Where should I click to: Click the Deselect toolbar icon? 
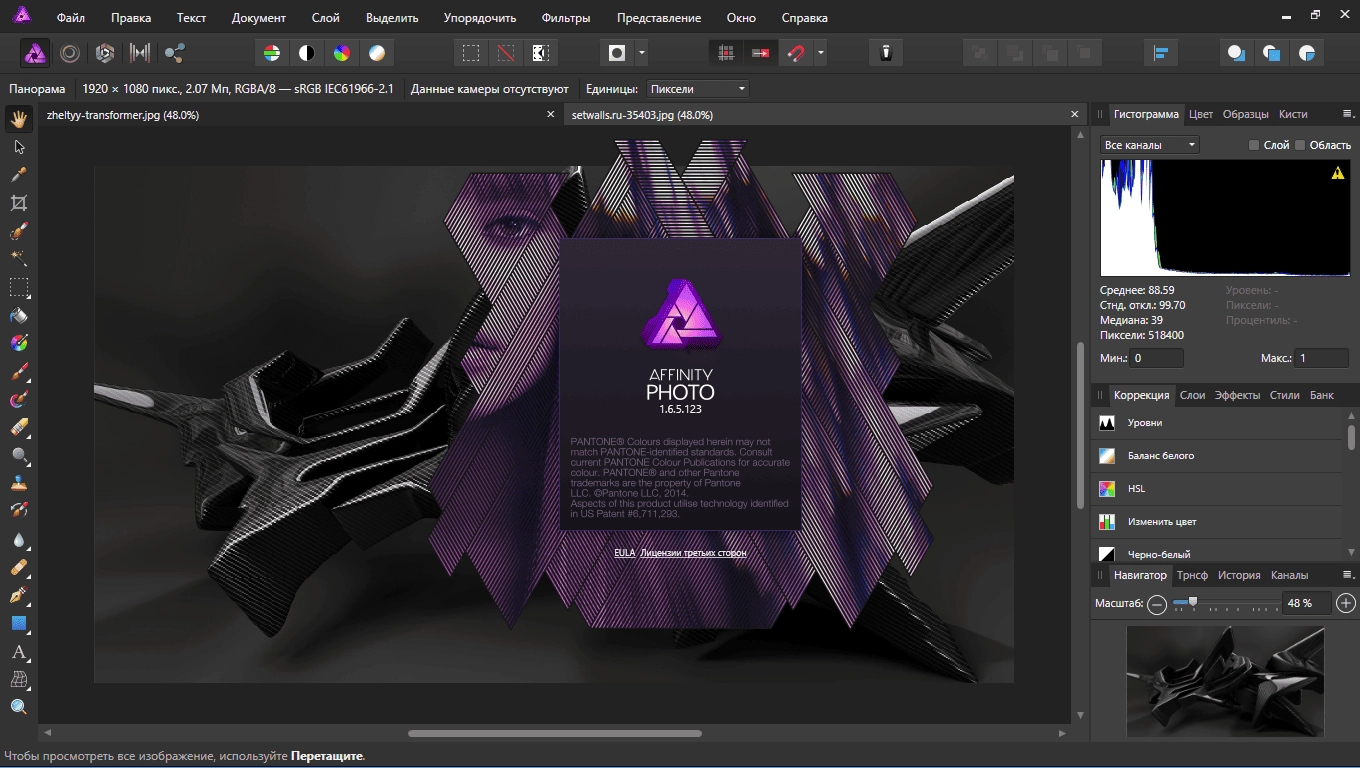tap(506, 53)
